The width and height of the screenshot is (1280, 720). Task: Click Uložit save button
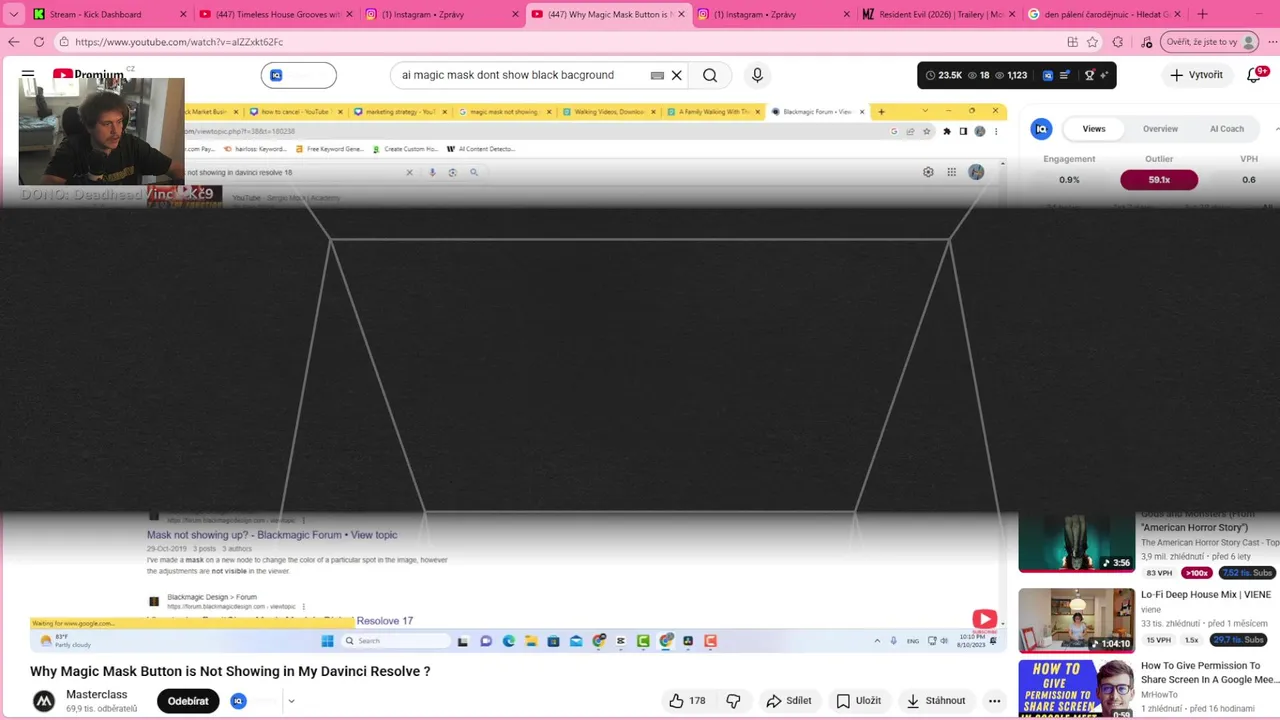point(858,701)
